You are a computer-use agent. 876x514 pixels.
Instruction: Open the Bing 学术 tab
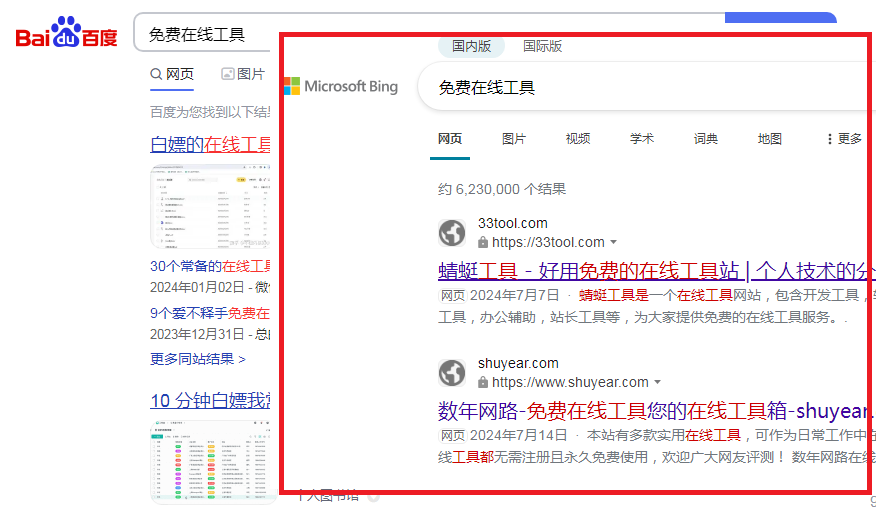click(x=641, y=139)
